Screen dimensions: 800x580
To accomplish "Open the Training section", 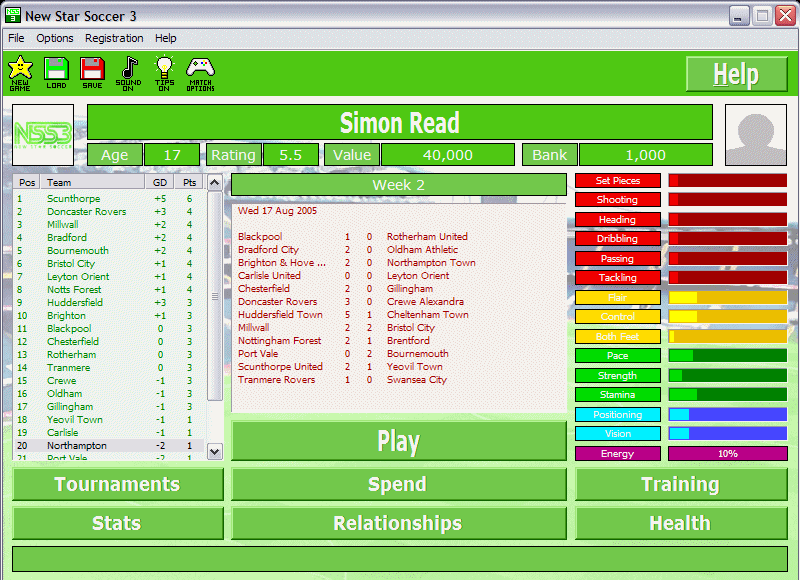I will [x=680, y=484].
